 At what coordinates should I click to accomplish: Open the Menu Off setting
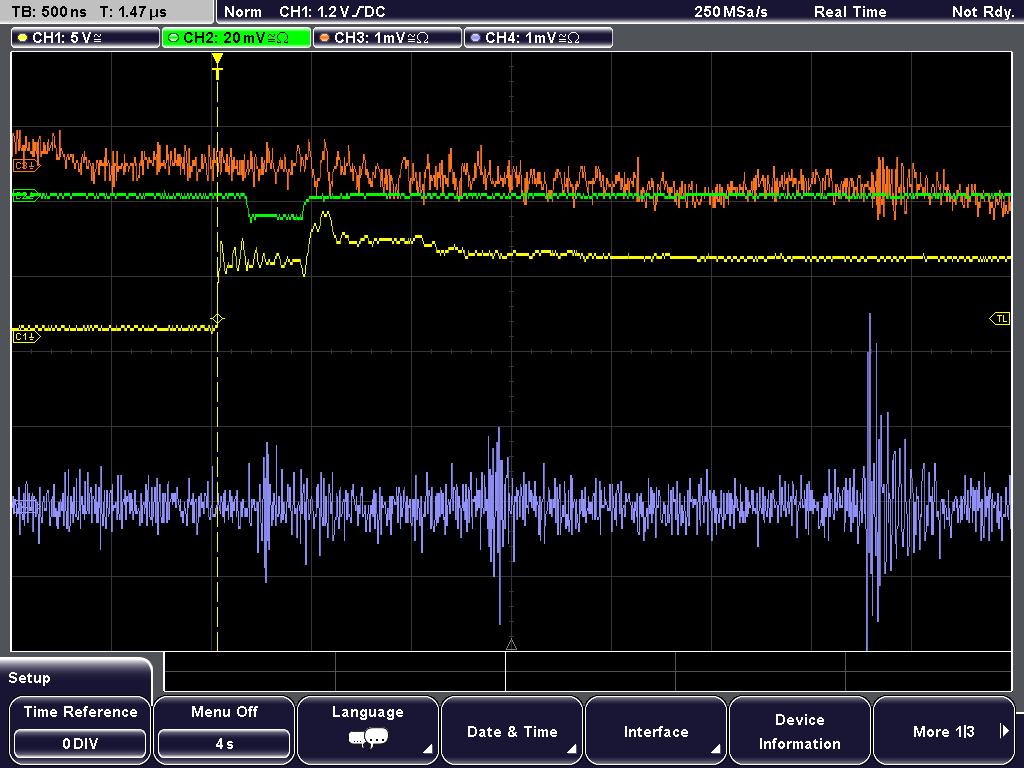pyautogui.click(x=224, y=729)
